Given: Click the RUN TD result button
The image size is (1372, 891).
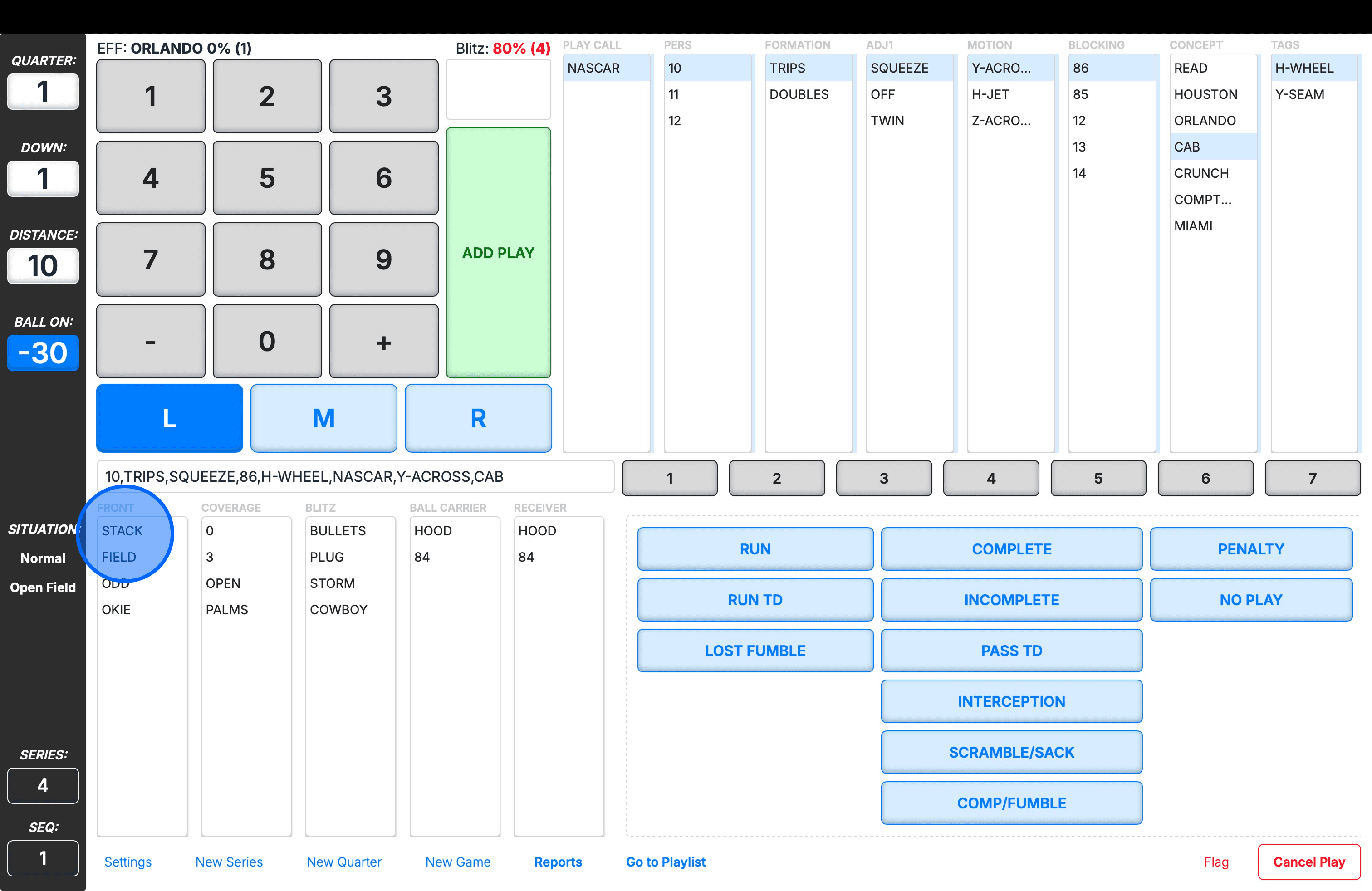Looking at the screenshot, I should (755, 599).
